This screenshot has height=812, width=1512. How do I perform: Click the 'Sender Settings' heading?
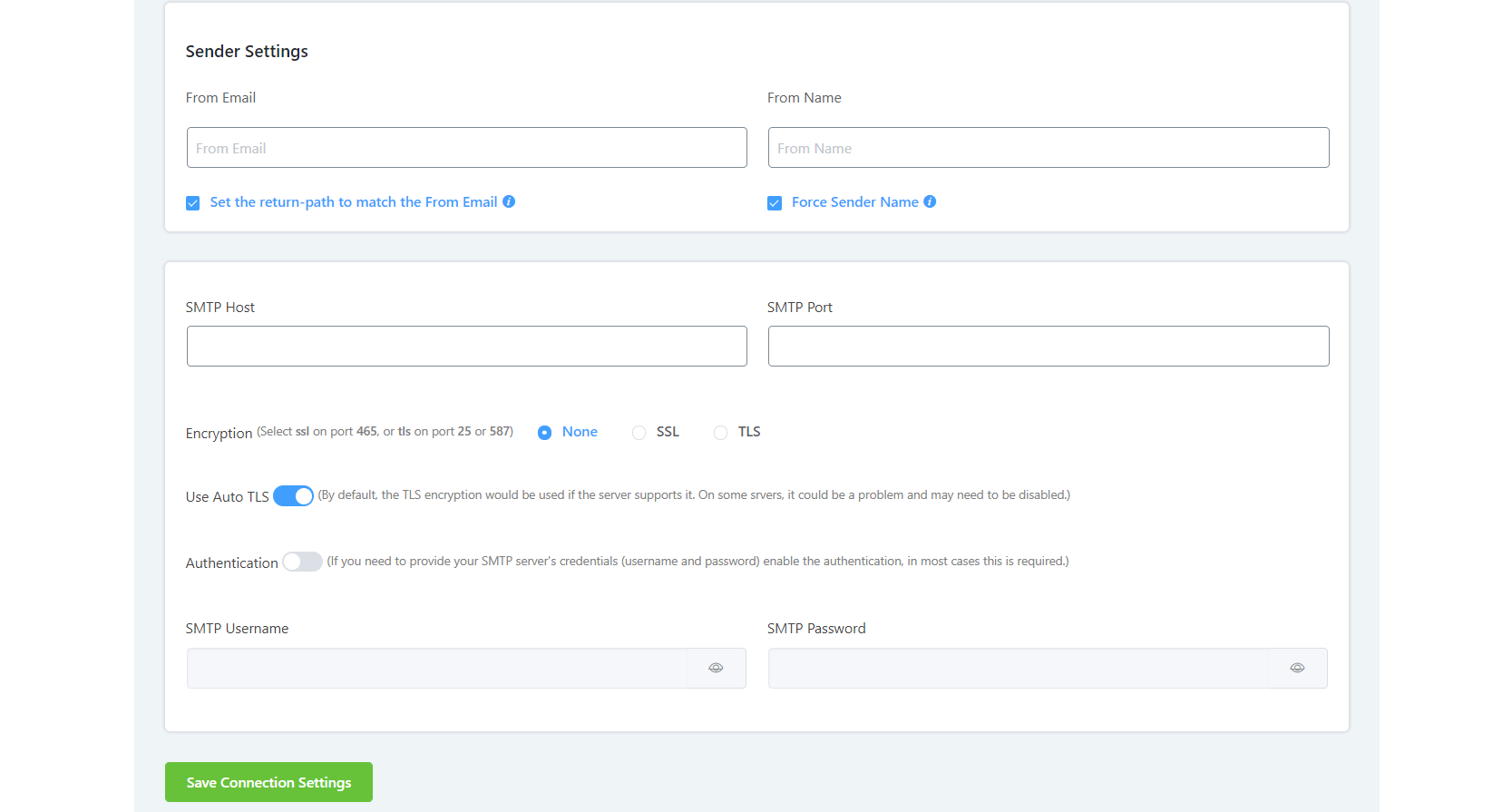(247, 52)
